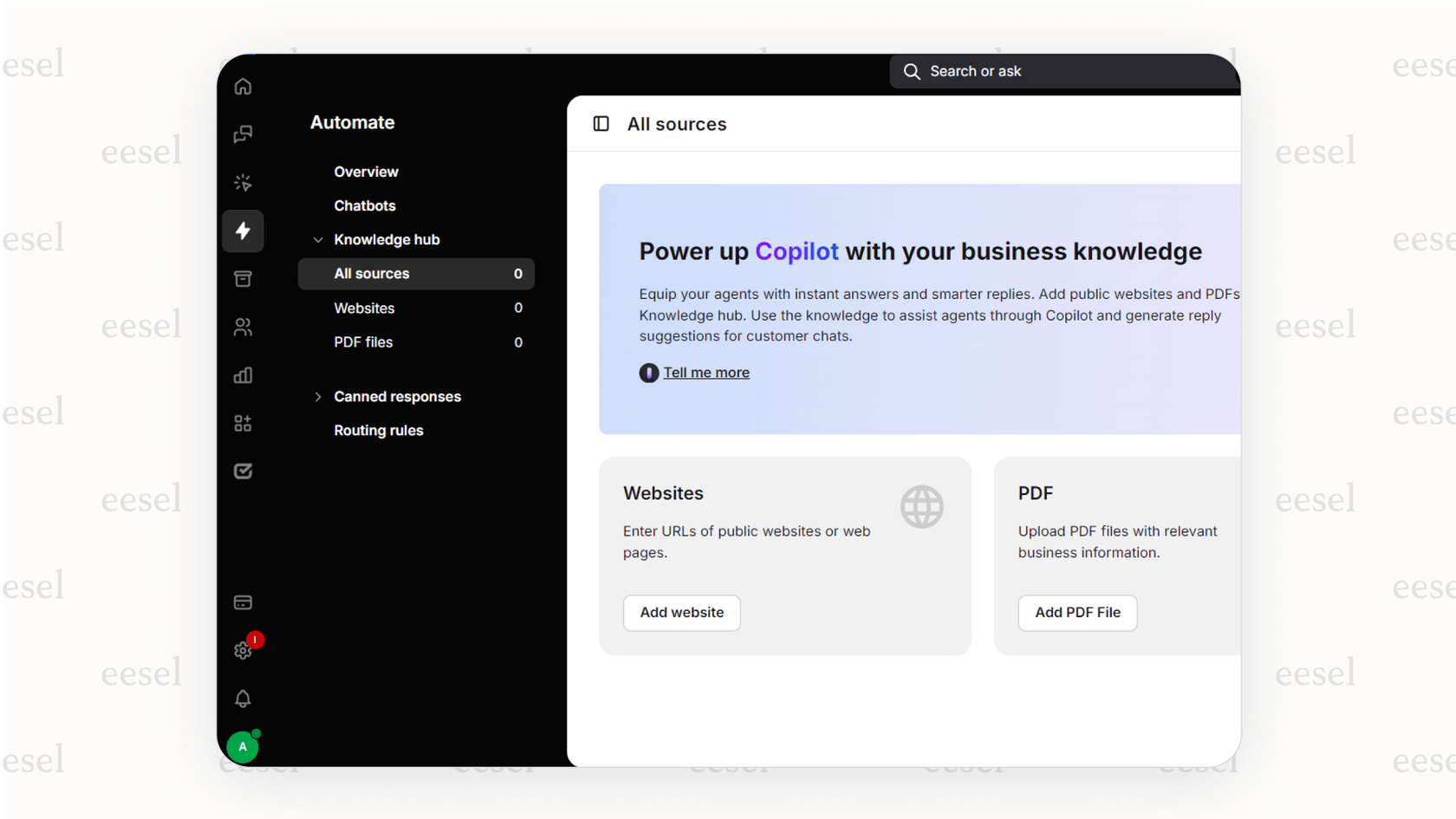1456x819 pixels.
Task: Open the Integrations grid-plus icon
Action: pyautogui.click(x=243, y=423)
